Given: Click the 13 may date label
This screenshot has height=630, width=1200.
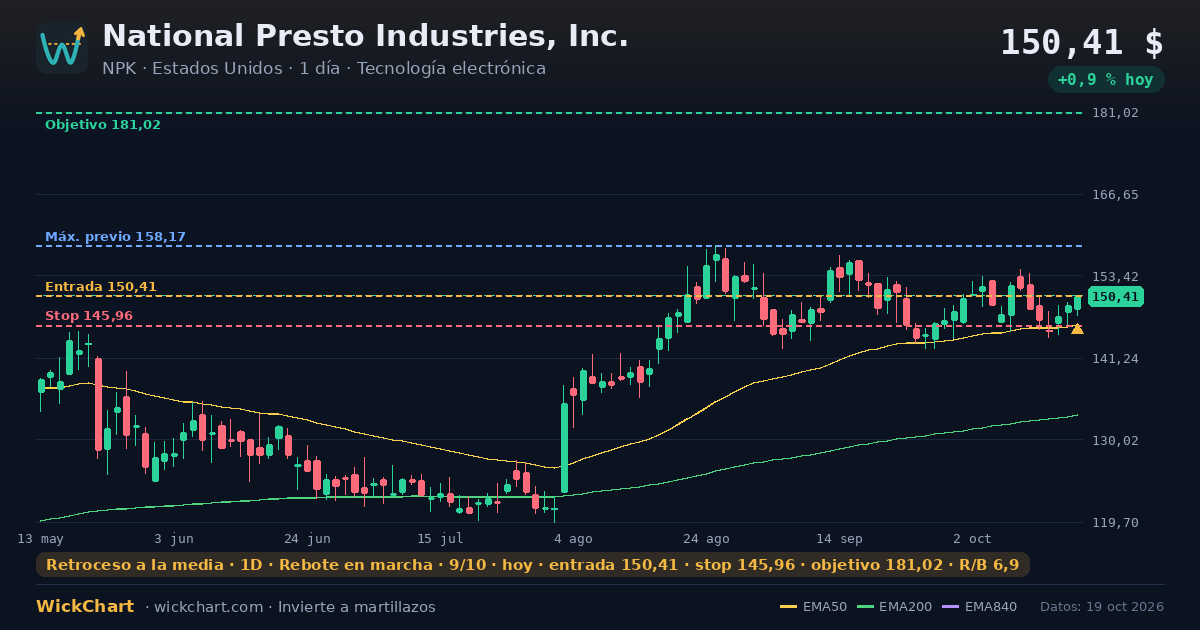Looking at the screenshot, I should coord(40,539).
